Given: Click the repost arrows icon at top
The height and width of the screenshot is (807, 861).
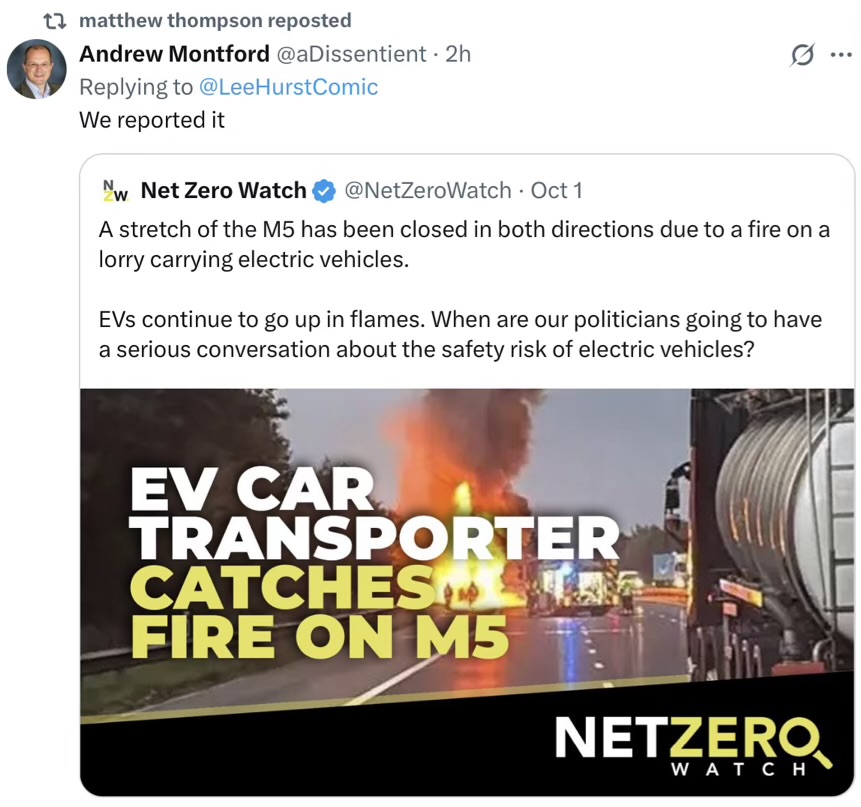Looking at the screenshot, I should pyautogui.click(x=55, y=20).
